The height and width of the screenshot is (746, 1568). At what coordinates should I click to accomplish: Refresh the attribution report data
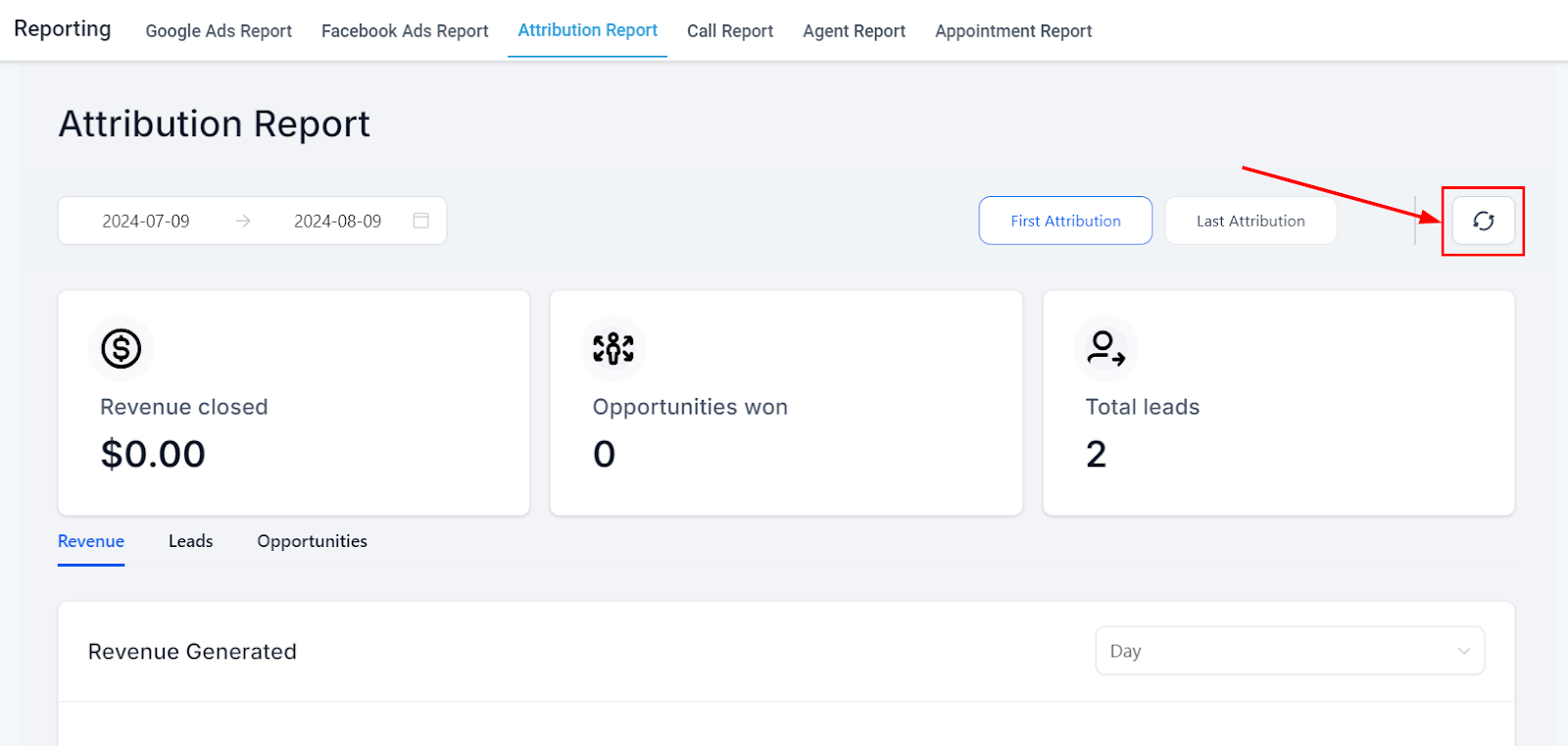tap(1483, 221)
